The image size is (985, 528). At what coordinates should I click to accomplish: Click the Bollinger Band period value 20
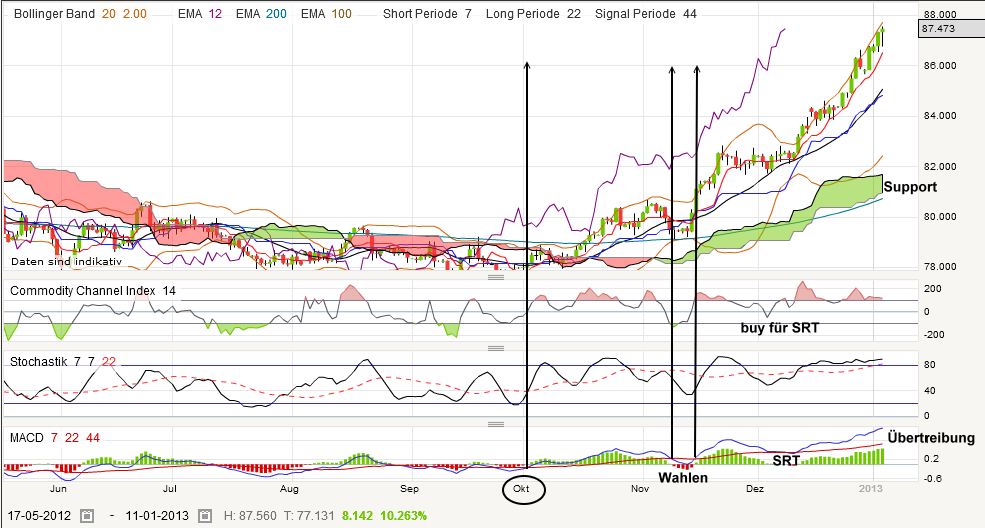tap(109, 14)
